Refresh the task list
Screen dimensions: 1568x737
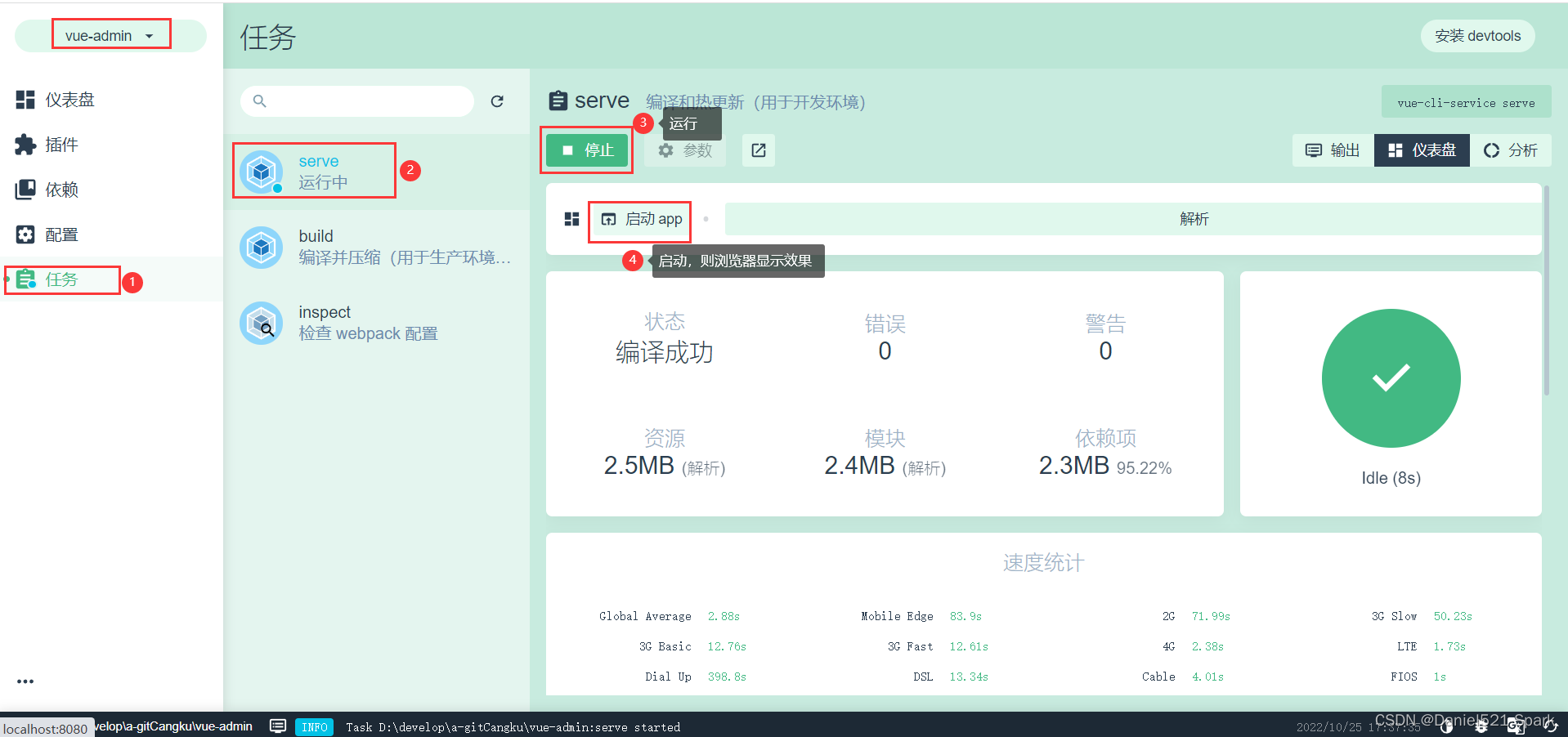click(x=497, y=101)
